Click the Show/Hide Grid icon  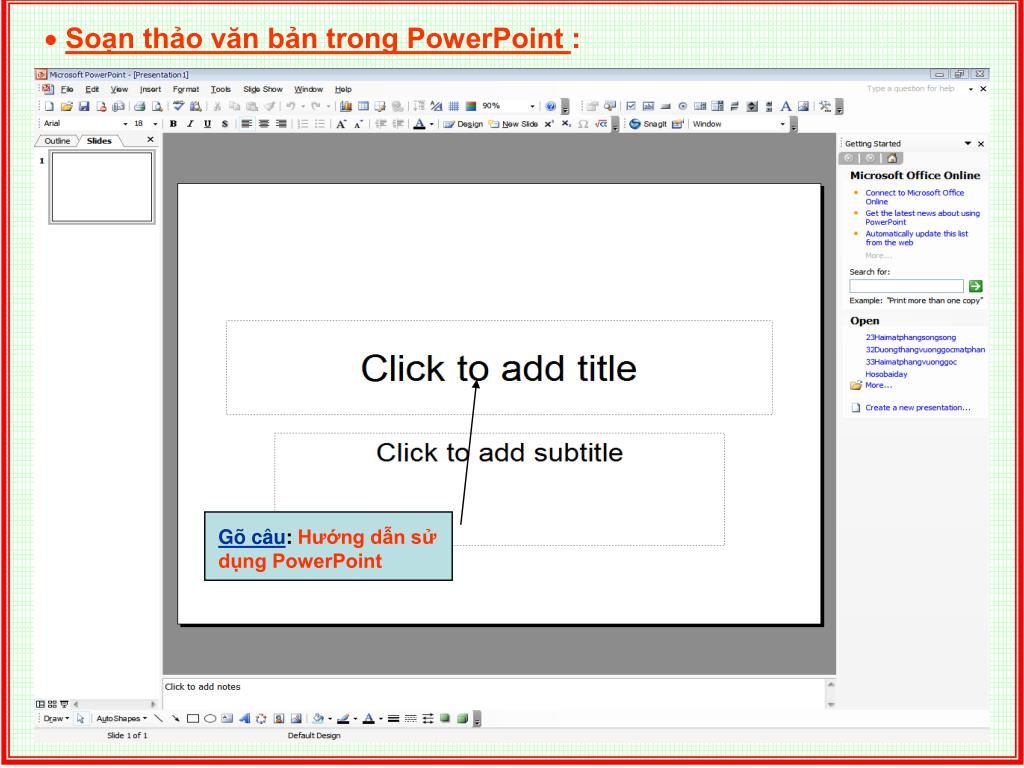(454, 106)
